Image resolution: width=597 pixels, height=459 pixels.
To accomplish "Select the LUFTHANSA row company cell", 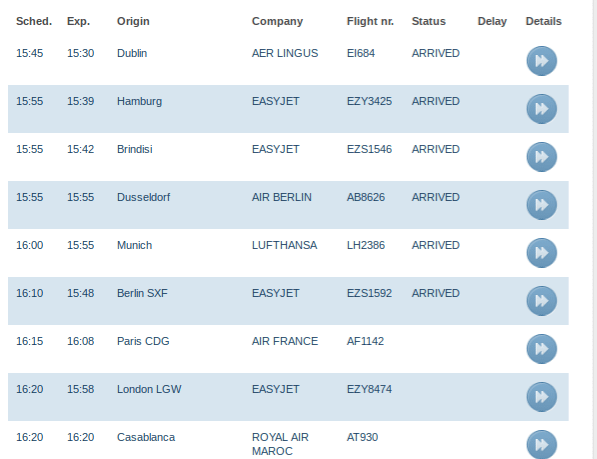I will point(284,245).
